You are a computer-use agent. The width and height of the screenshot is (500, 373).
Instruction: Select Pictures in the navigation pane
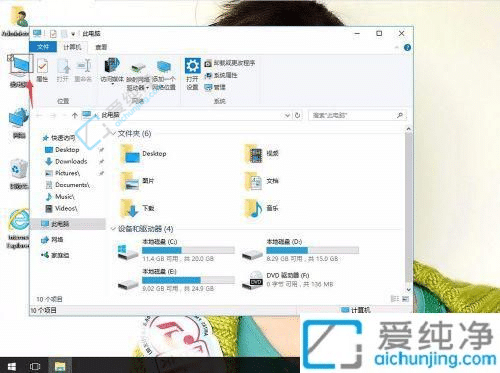tap(63, 173)
